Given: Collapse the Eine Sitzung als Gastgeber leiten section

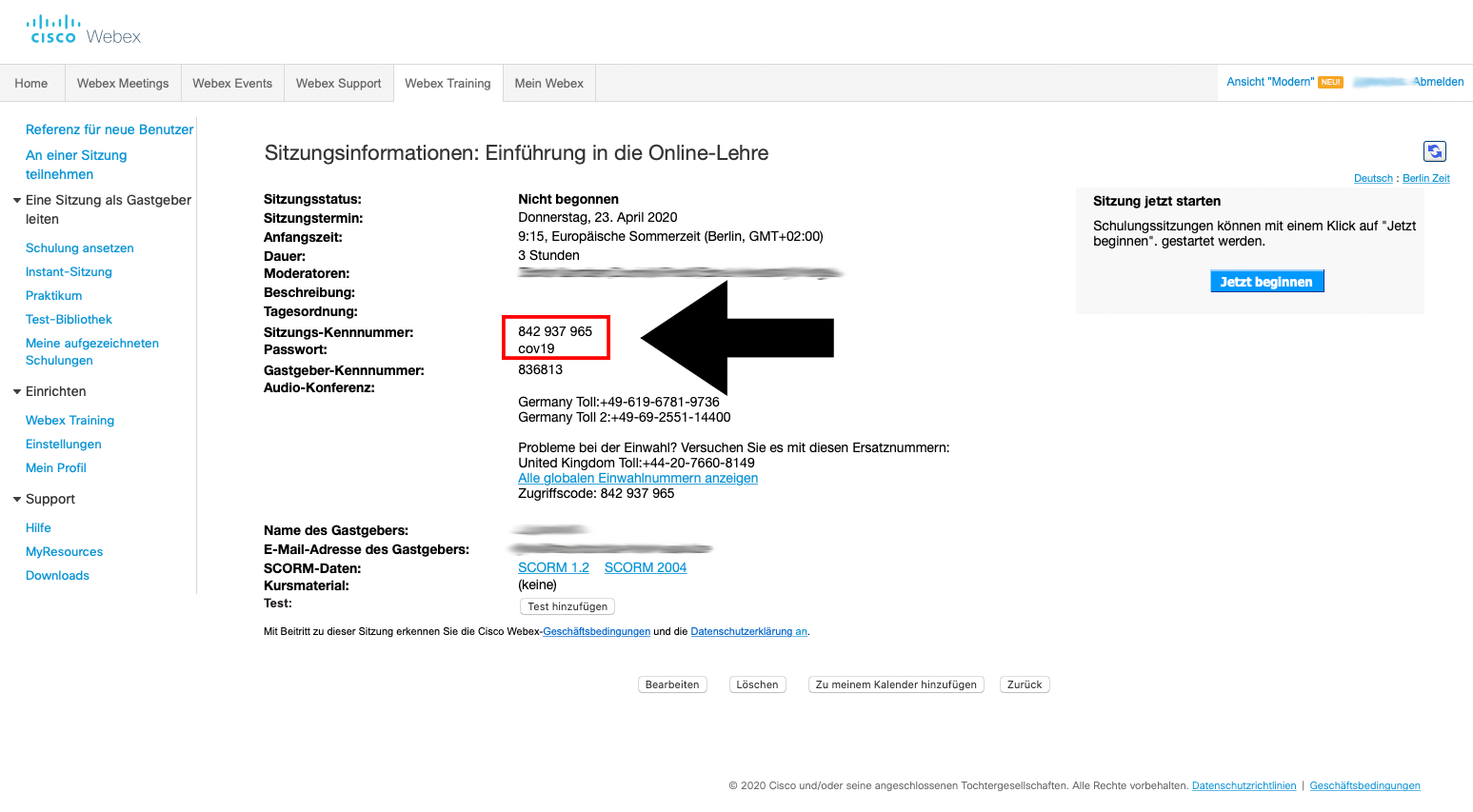Looking at the screenshot, I should click(x=17, y=201).
